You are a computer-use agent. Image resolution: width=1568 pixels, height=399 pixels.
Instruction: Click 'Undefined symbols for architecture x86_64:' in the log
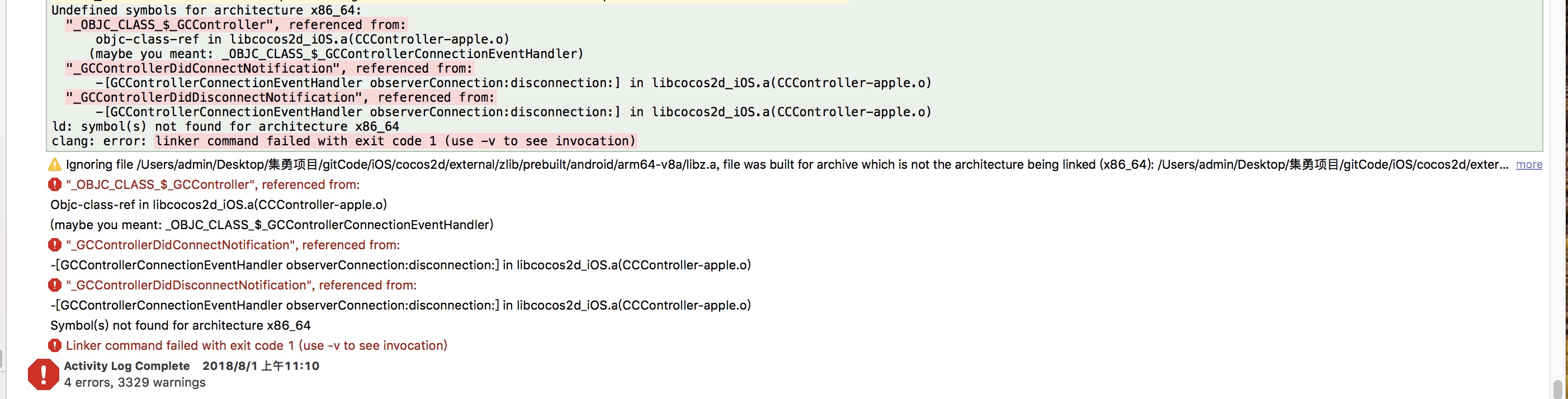[x=206, y=11]
